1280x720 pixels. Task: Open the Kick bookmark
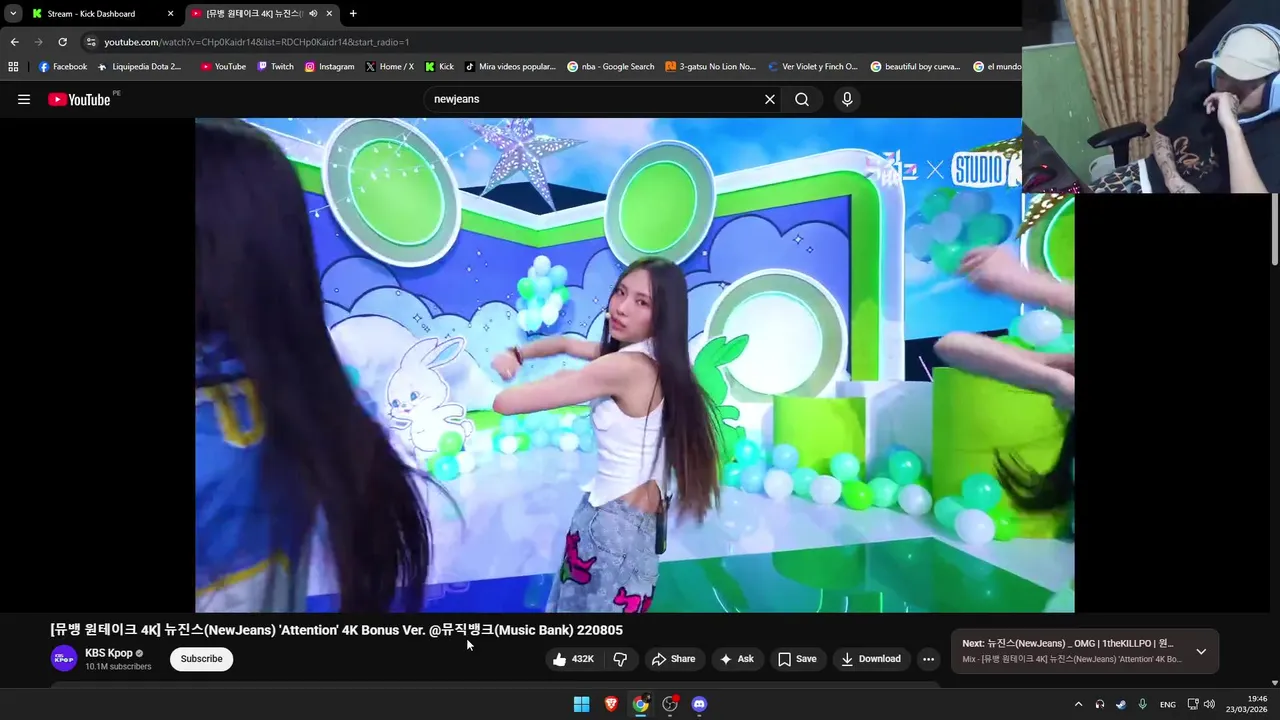click(x=439, y=67)
